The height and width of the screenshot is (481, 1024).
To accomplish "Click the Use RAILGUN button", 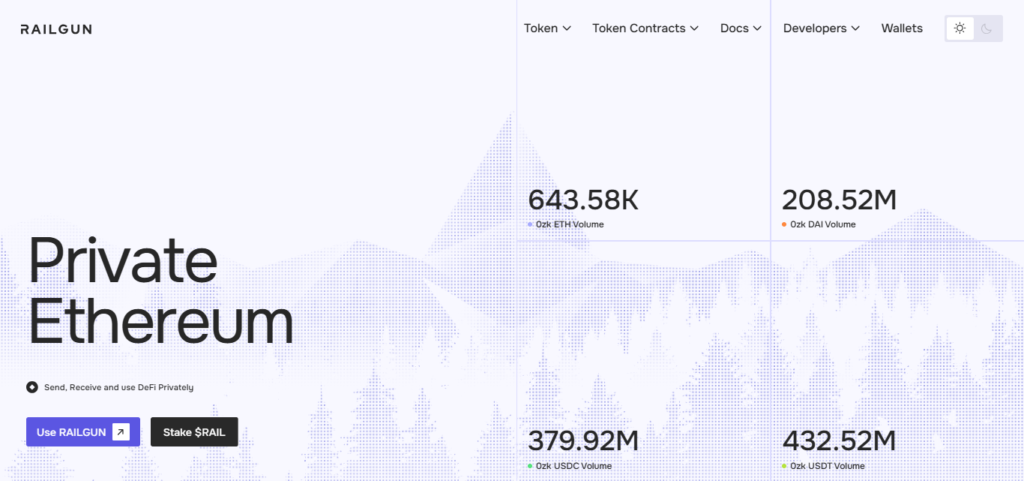I will 83,432.
